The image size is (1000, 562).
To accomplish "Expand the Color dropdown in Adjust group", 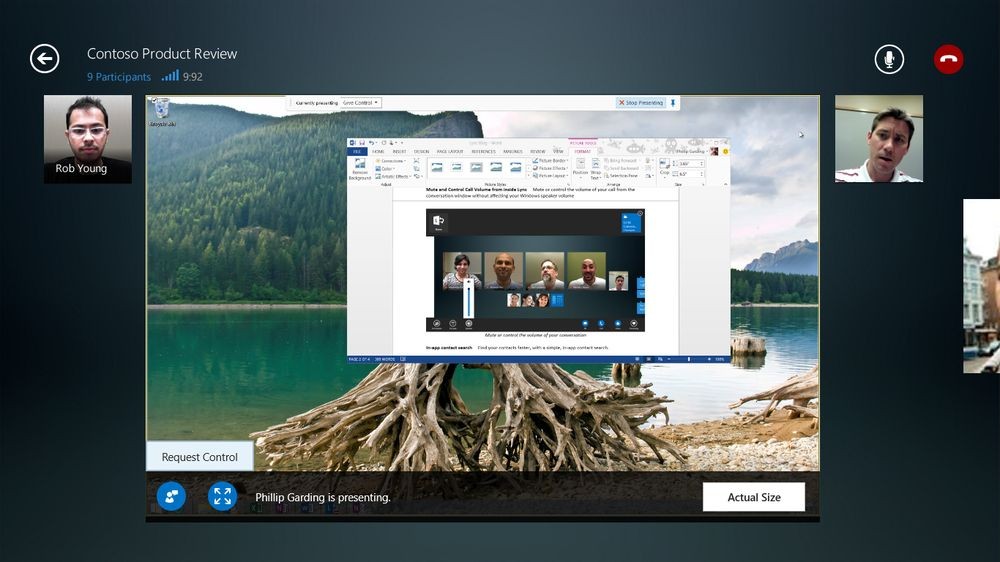I will pos(385,168).
